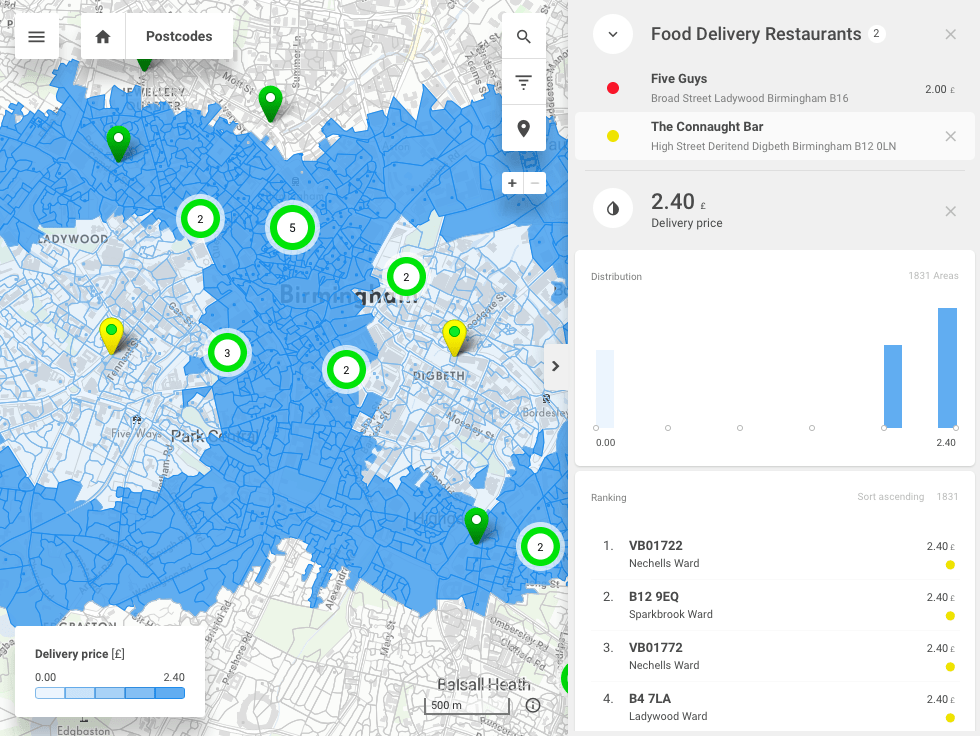980x736 pixels.
Task: Open map info near the scale bar
Action: [x=533, y=705]
